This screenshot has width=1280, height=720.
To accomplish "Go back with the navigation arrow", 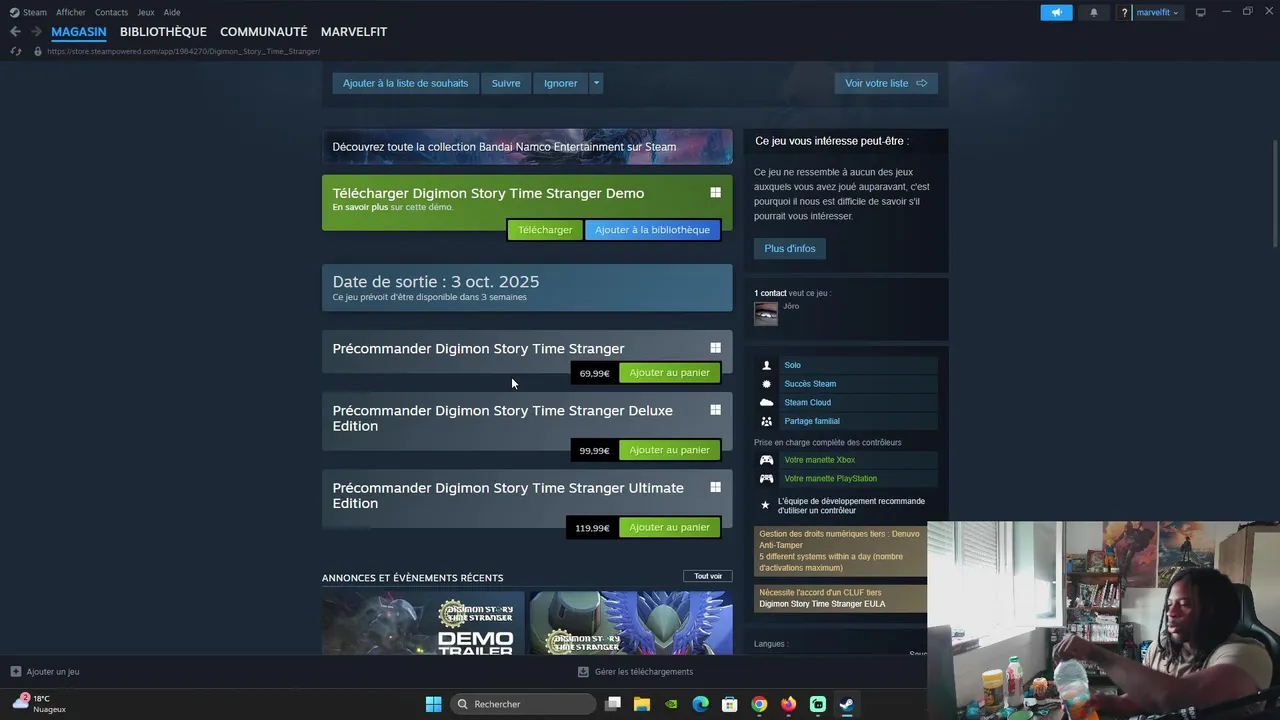I will coord(15,32).
